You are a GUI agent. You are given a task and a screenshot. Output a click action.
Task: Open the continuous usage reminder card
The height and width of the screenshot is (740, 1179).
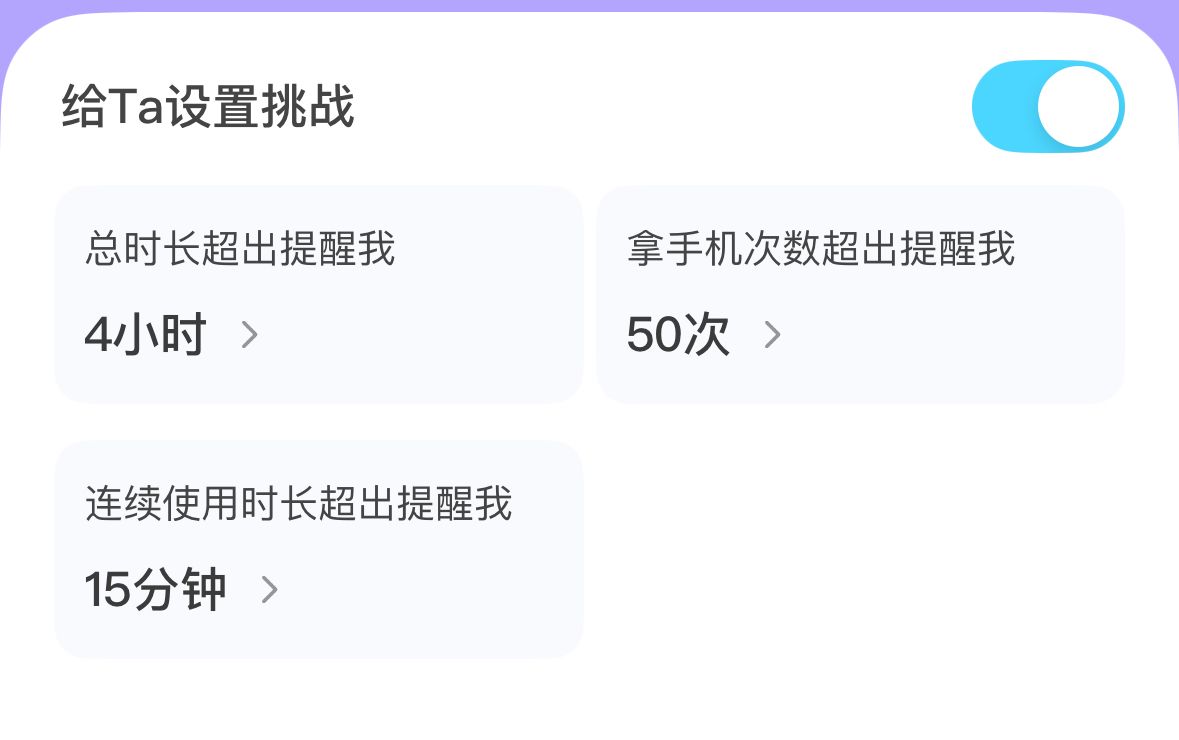[x=318, y=549]
